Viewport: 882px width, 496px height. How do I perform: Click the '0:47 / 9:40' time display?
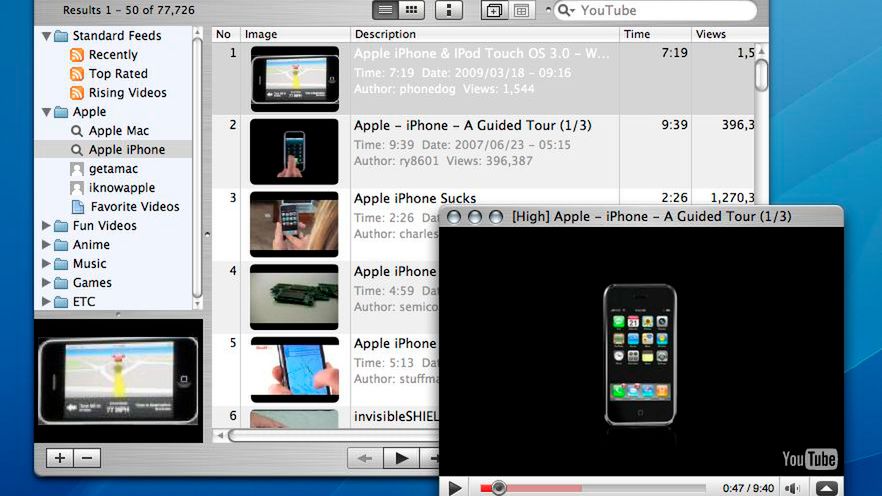coord(748,488)
